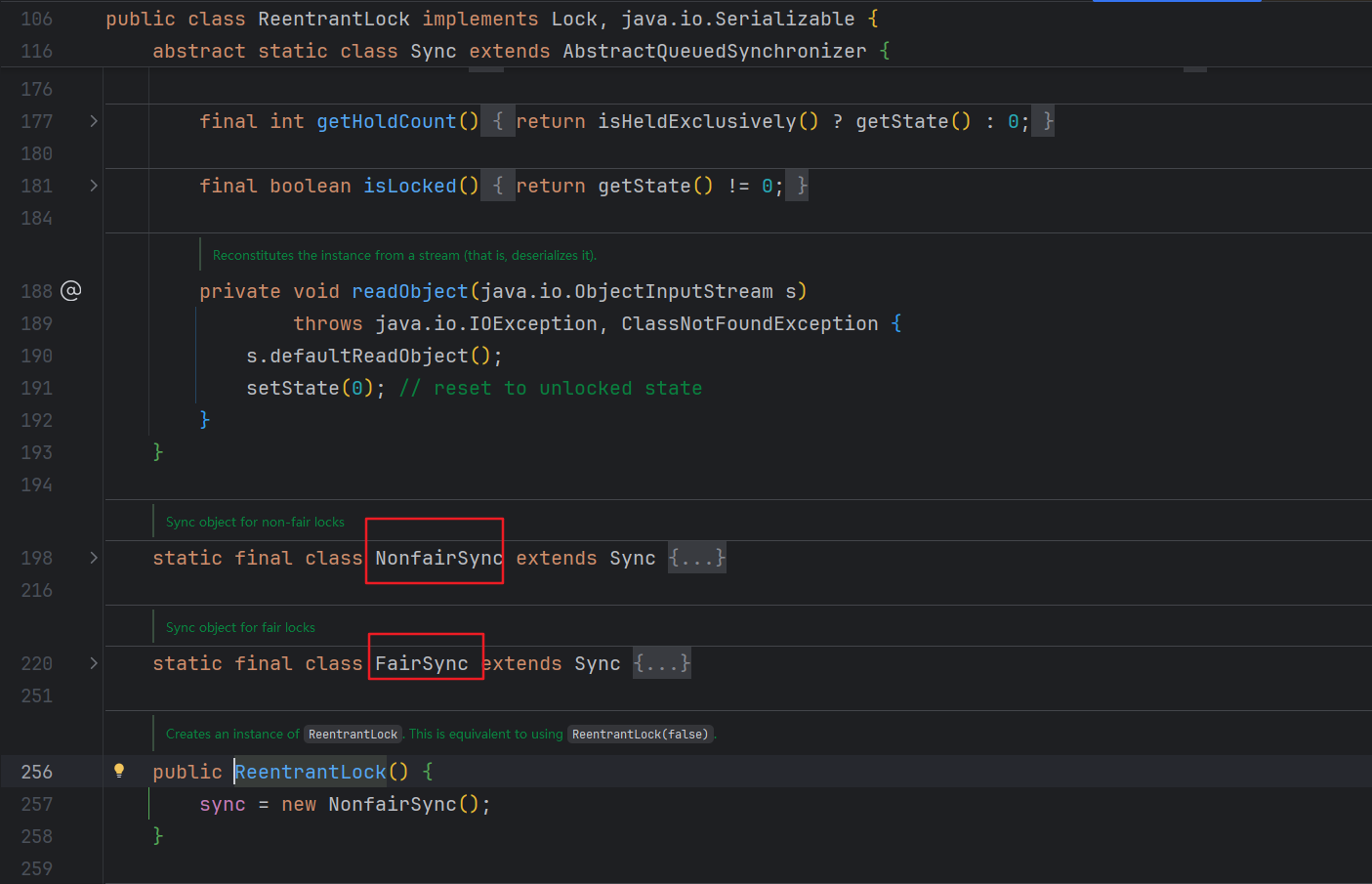Click AbstractQueuedSynchronizer in the sticky class header

pos(714,51)
